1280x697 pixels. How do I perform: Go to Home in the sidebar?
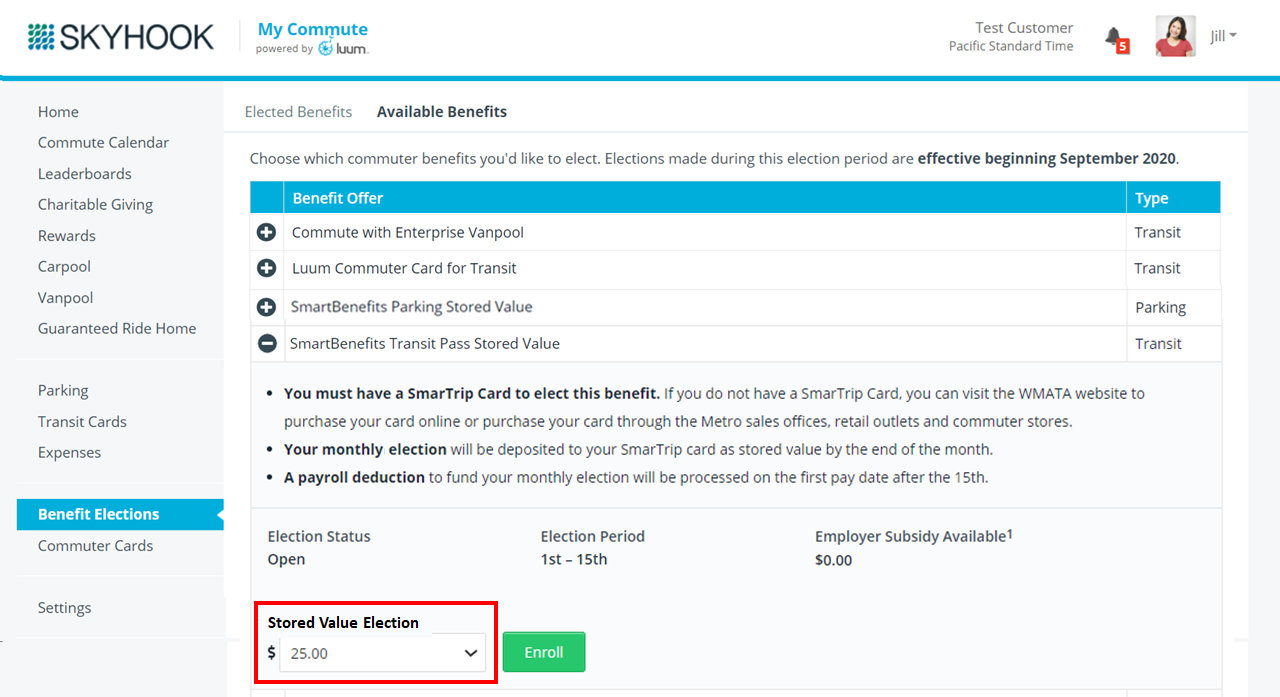click(x=58, y=112)
